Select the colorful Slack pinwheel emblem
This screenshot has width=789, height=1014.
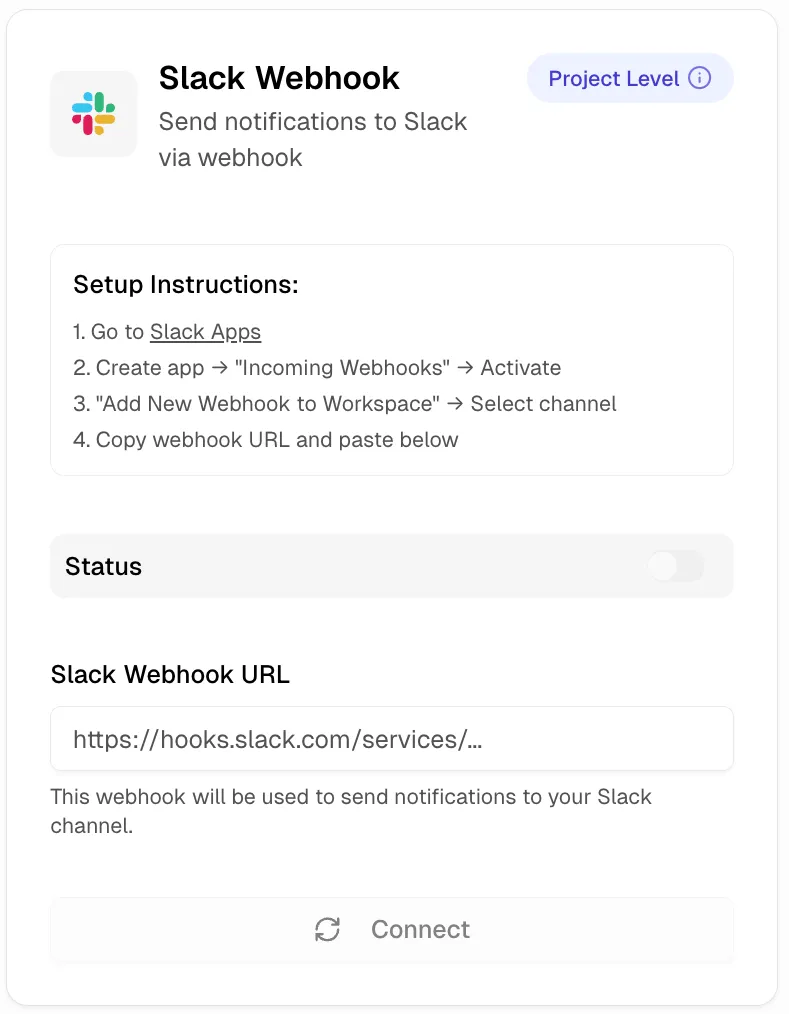93,113
